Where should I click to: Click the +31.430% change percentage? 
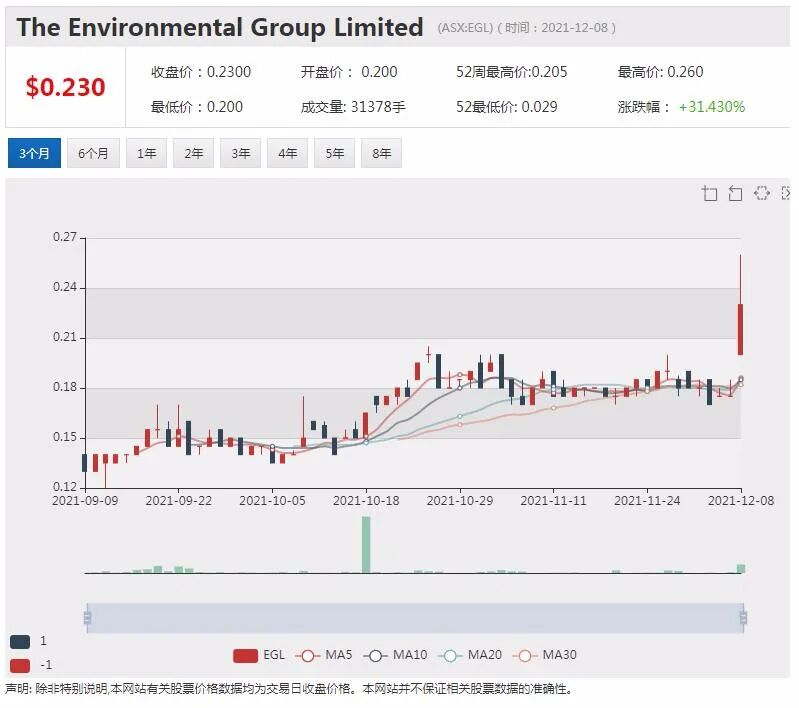712,107
